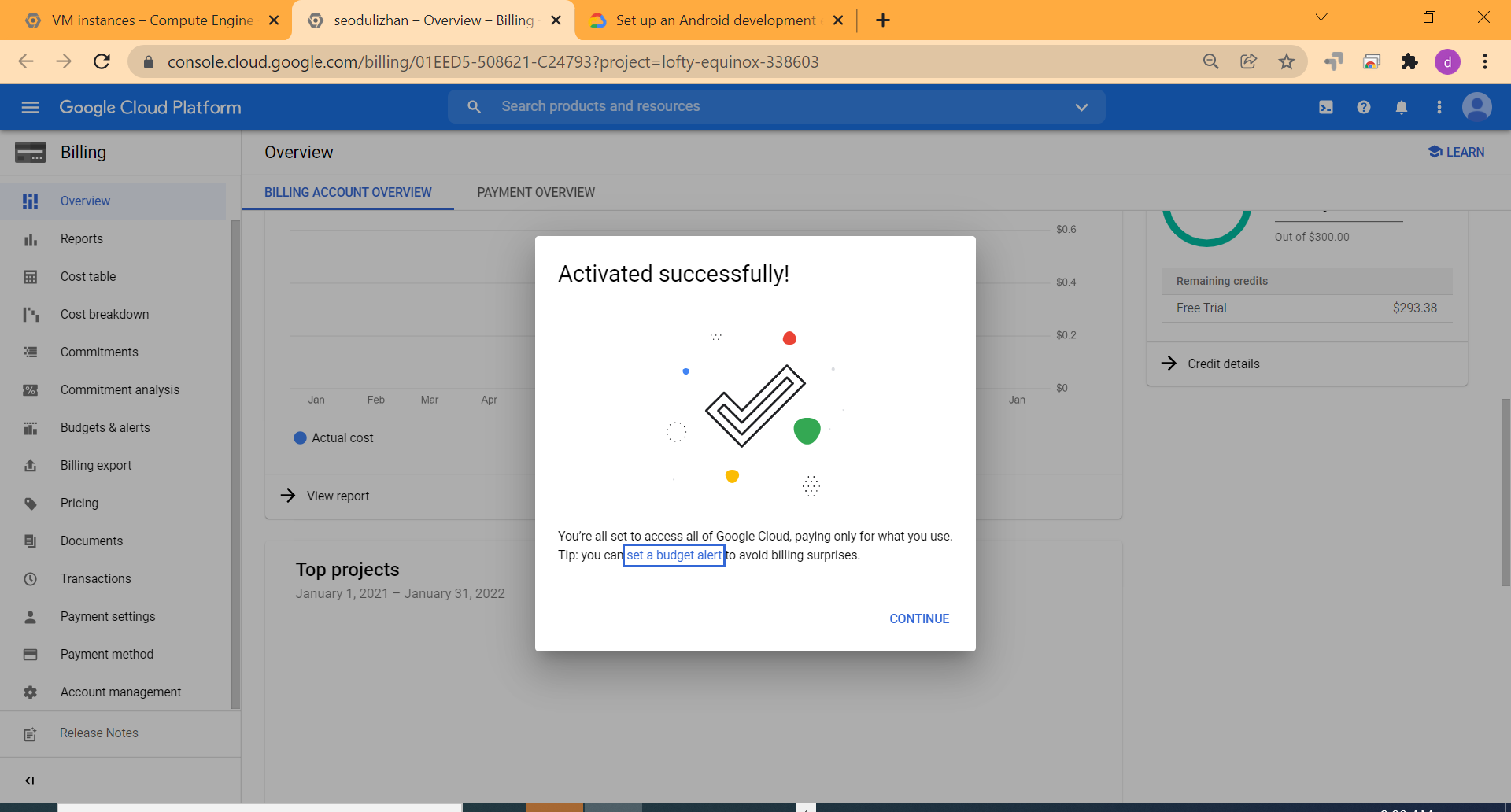Select the Cost breakdown sidebar icon
This screenshot has width=1511, height=812.
point(31,315)
